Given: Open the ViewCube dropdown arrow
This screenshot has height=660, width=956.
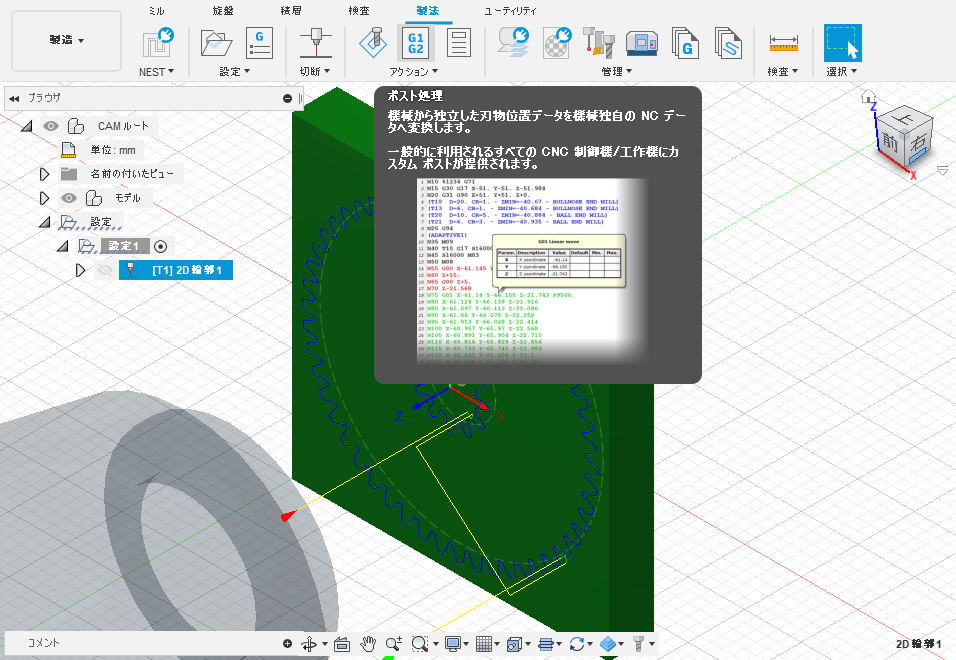Looking at the screenshot, I should [943, 169].
